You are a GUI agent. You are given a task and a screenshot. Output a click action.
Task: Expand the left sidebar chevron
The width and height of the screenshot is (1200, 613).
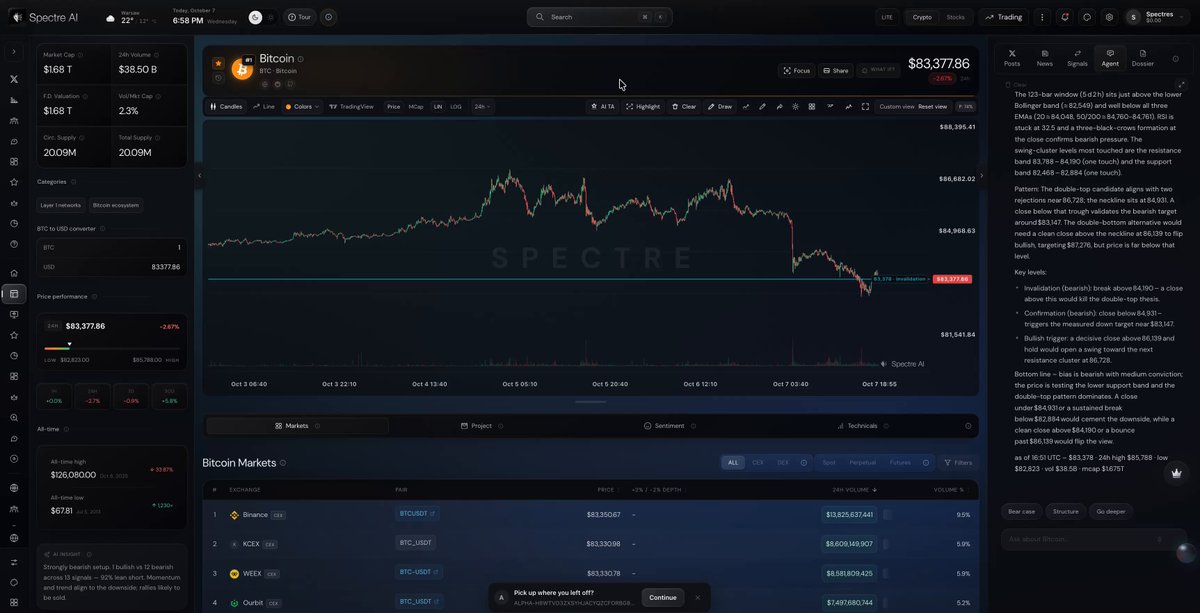(14, 52)
